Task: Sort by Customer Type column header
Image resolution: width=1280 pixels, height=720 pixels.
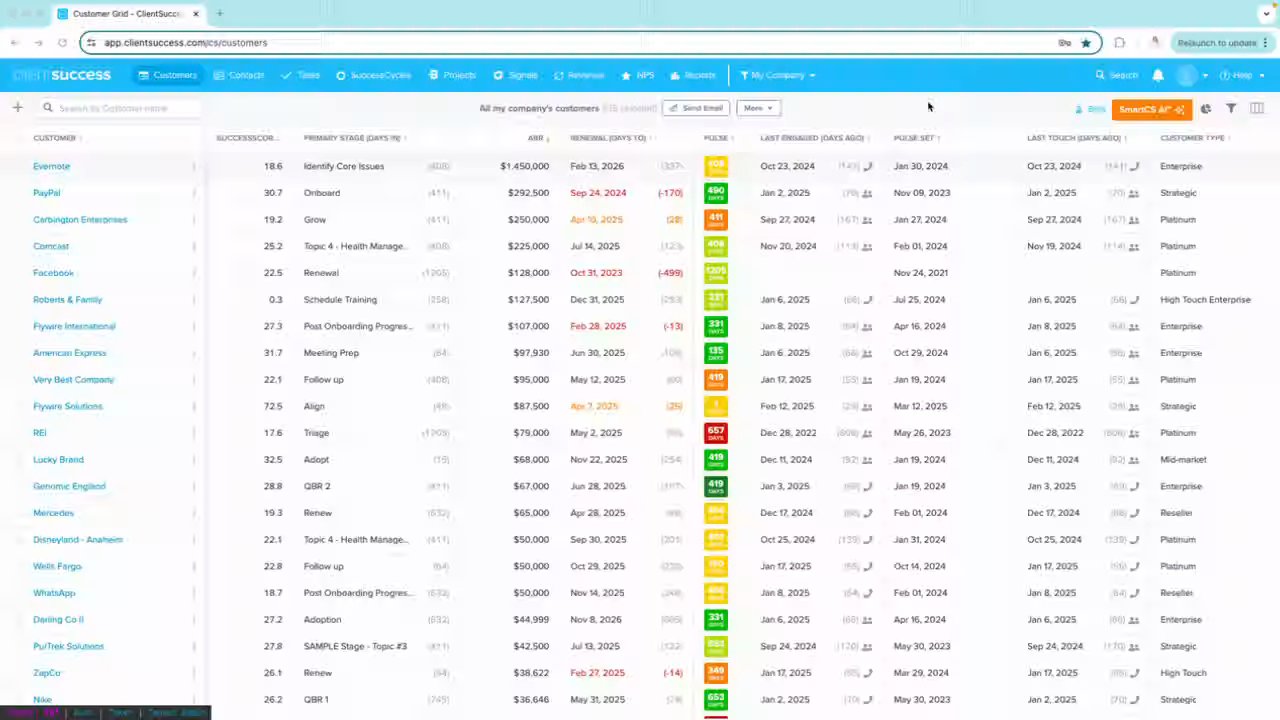Action: pyautogui.click(x=1192, y=138)
